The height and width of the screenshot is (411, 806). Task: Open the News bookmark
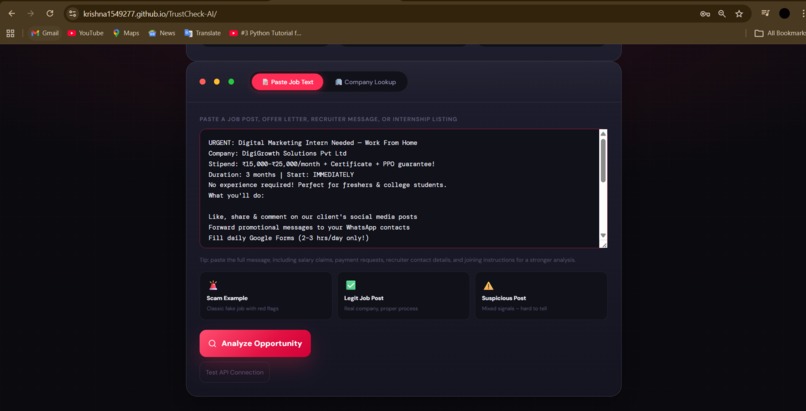tap(162, 33)
